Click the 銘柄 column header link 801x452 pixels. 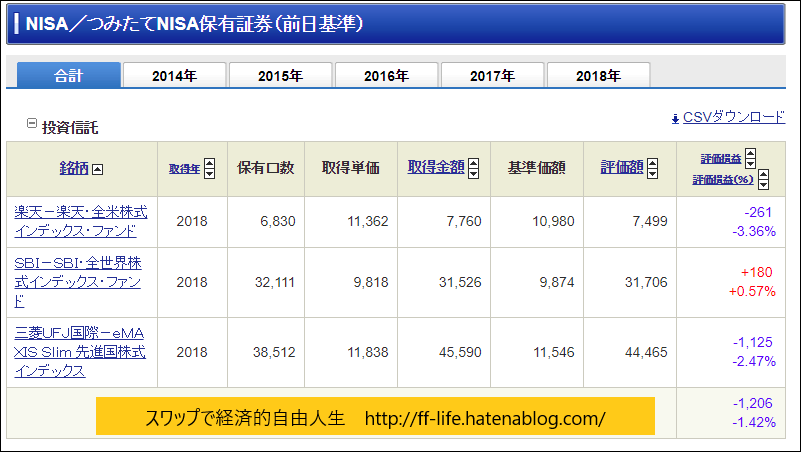(74, 168)
